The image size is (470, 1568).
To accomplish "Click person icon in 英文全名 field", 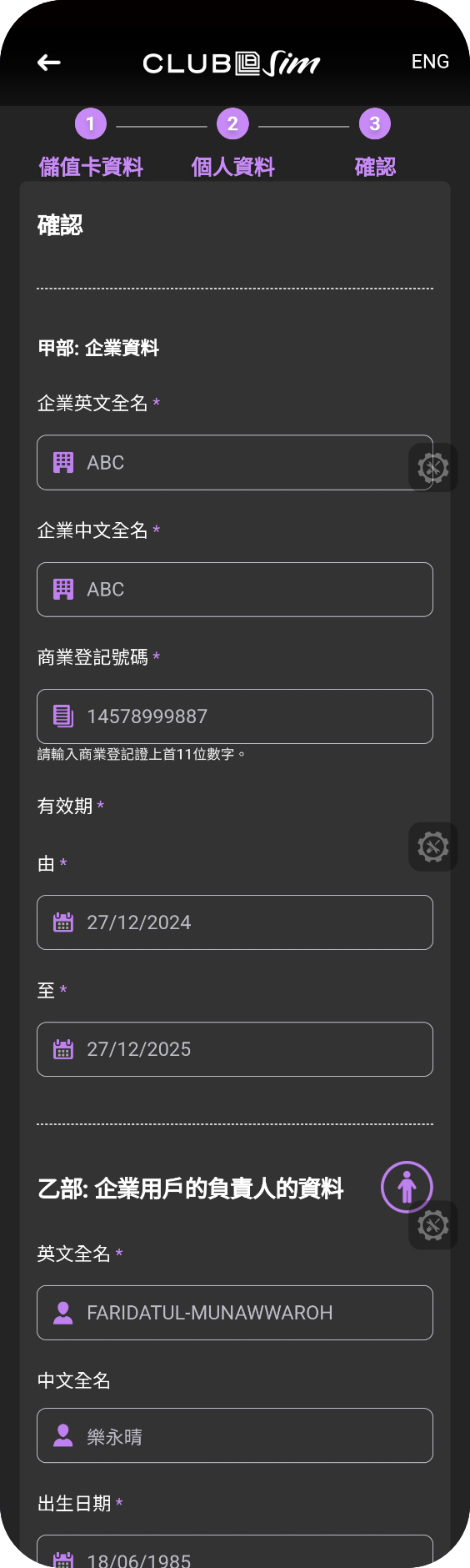I will tap(63, 1312).
